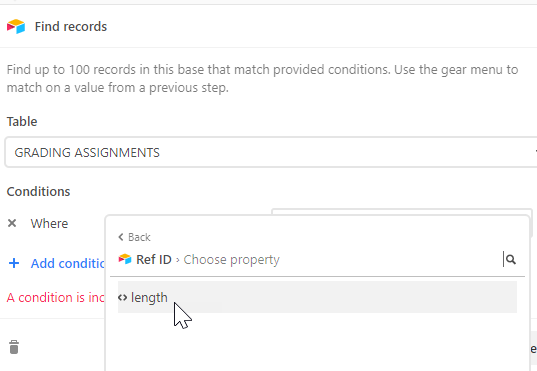Focus the Choose property search field
Screen dimensions: 537x371
point(342,260)
